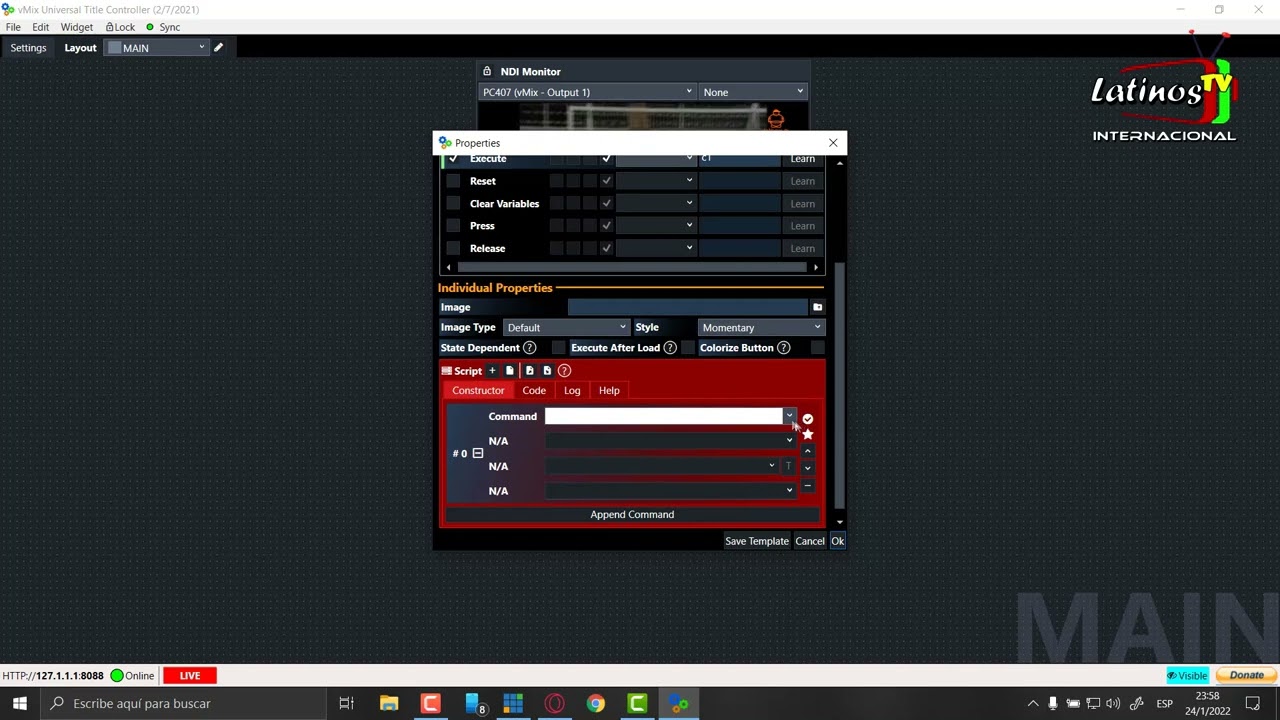1280x720 pixels.
Task: Click the volume icon in system tray
Action: (x=1113, y=703)
